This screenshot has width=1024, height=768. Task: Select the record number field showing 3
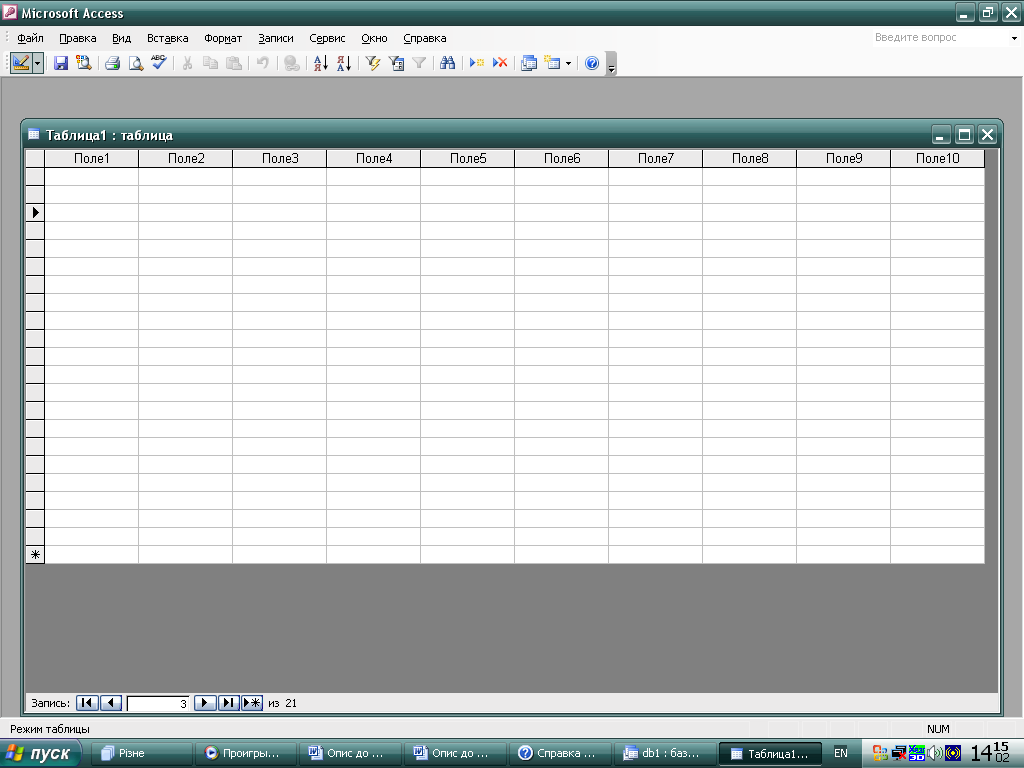click(158, 703)
